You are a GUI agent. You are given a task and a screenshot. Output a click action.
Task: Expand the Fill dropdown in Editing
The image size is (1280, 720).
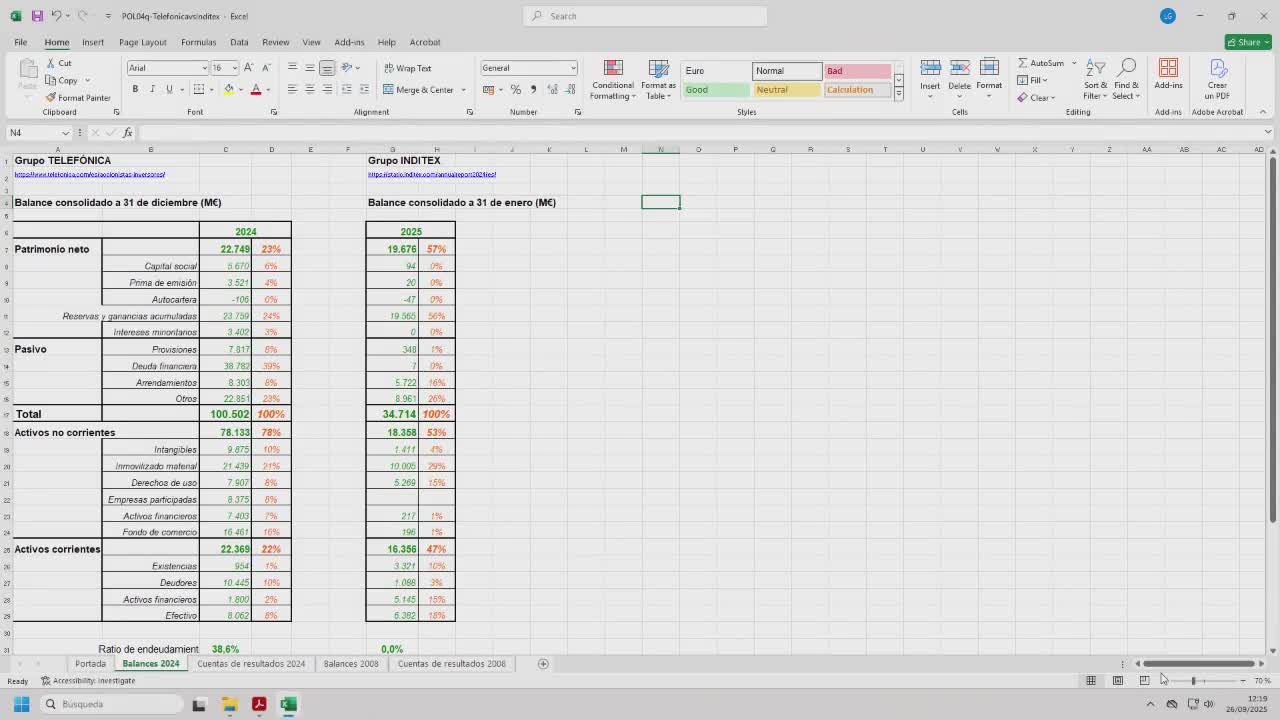[x=1045, y=81]
